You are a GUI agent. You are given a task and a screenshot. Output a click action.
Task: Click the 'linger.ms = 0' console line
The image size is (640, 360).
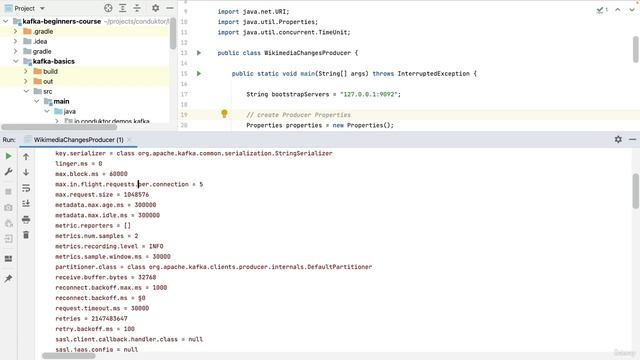point(79,164)
